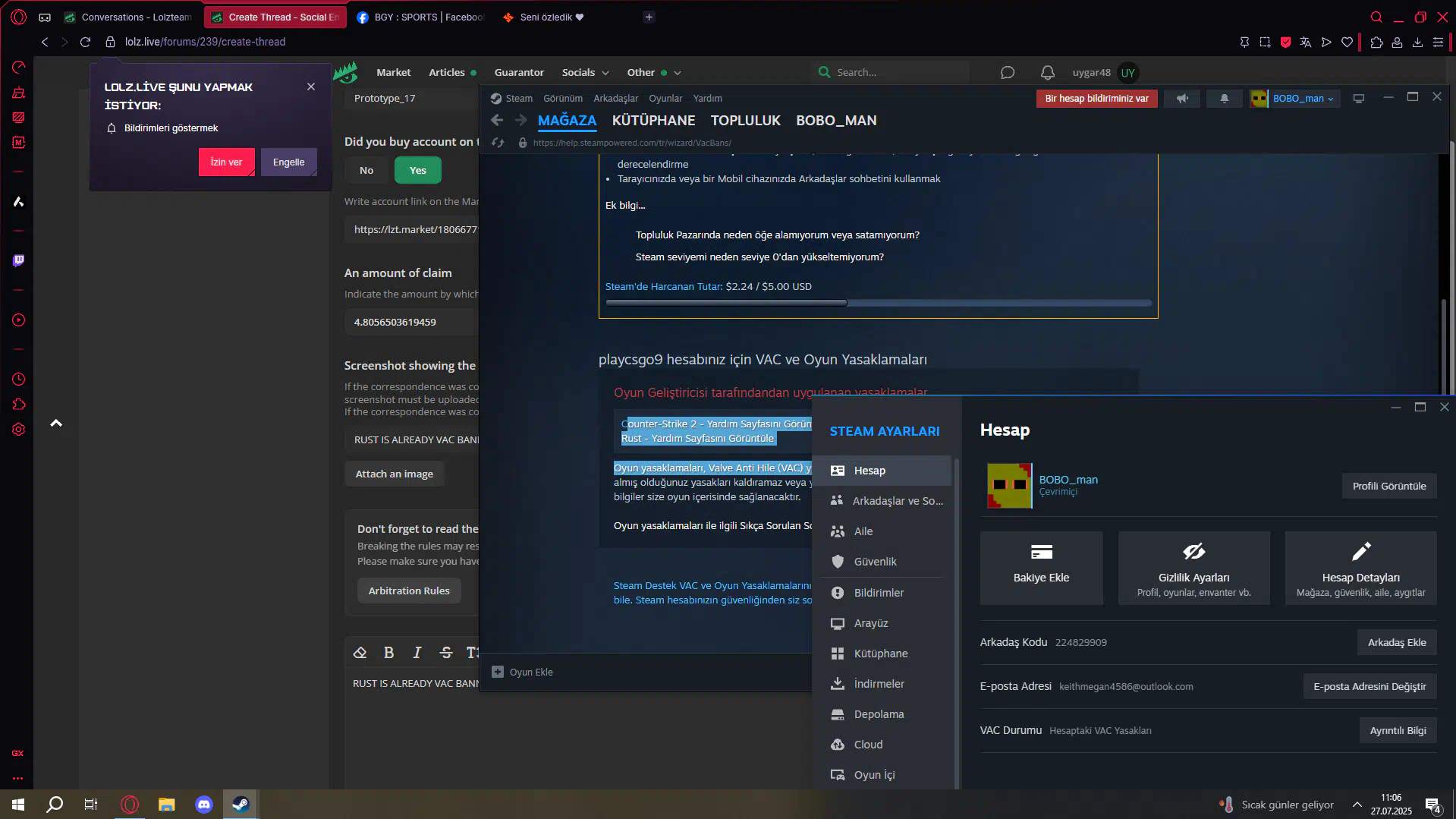
Task: Open Easy Setup sliders icon
Action: (1438, 43)
